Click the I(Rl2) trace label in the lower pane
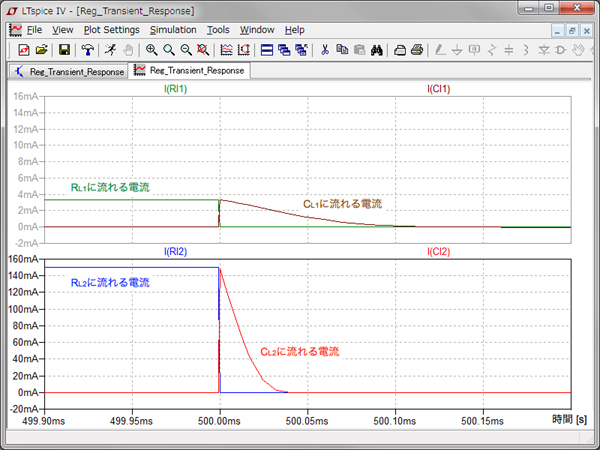 (x=176, y=251)
